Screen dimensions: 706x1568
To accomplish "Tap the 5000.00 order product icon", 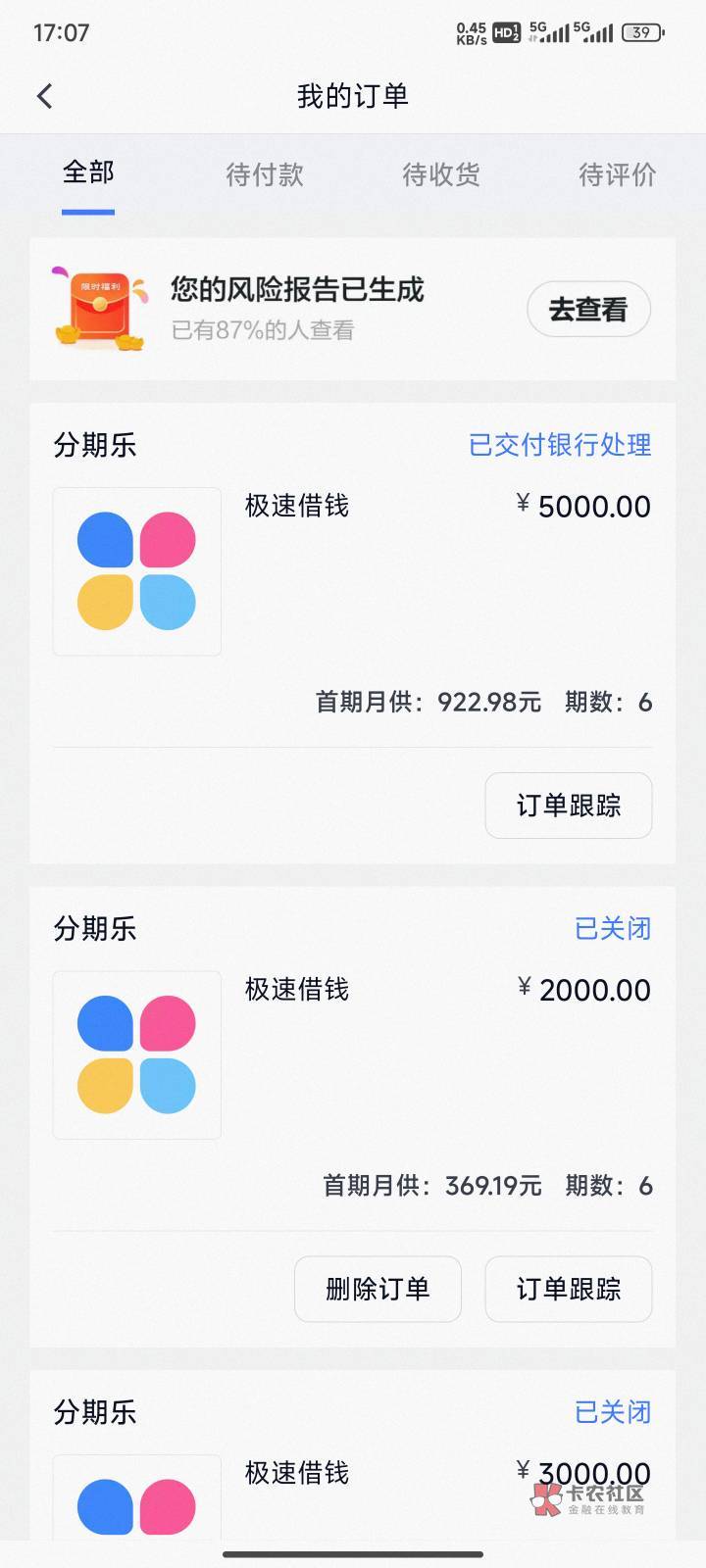I will pyautogui.click(x=136, y=571).
